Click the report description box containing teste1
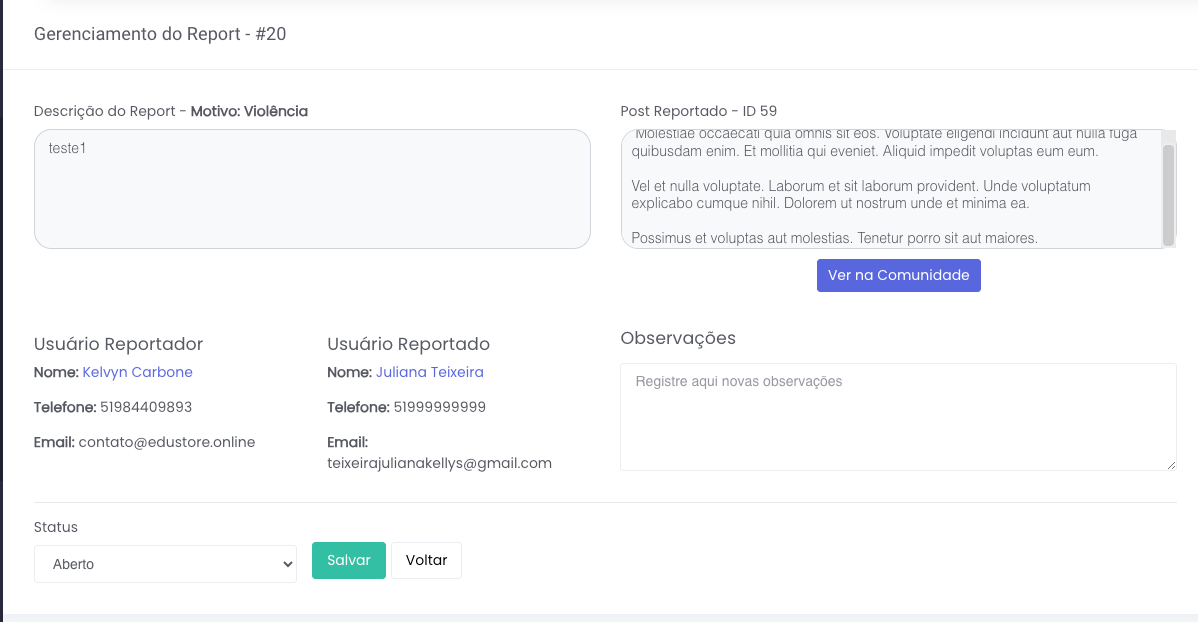The width and height of the screenshot is (1198, 622). coord(312,189)
